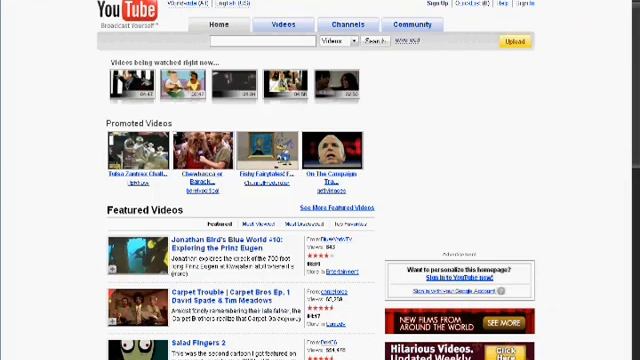
Task: Click Sign in with your Google Account link
Action: tap(454, 291)
